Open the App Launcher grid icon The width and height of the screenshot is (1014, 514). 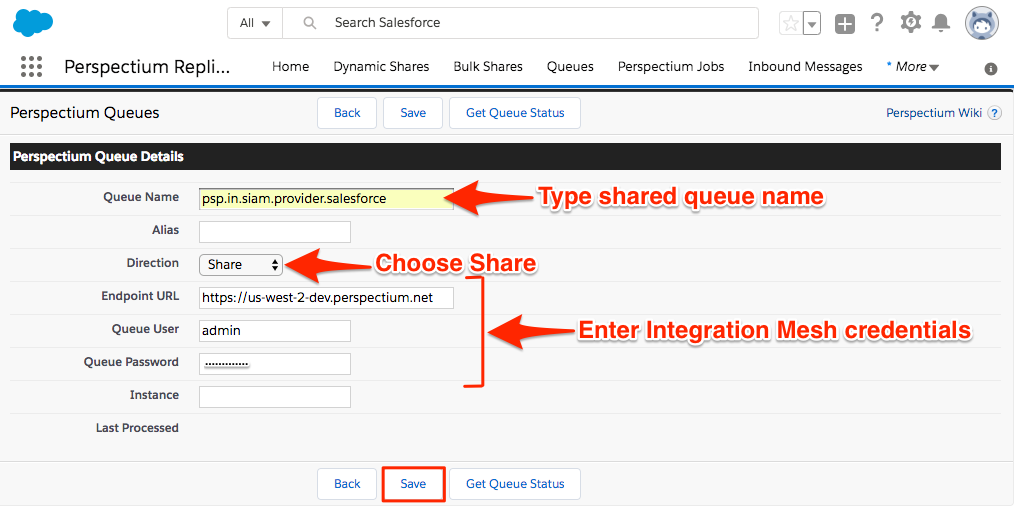point(31,67)
